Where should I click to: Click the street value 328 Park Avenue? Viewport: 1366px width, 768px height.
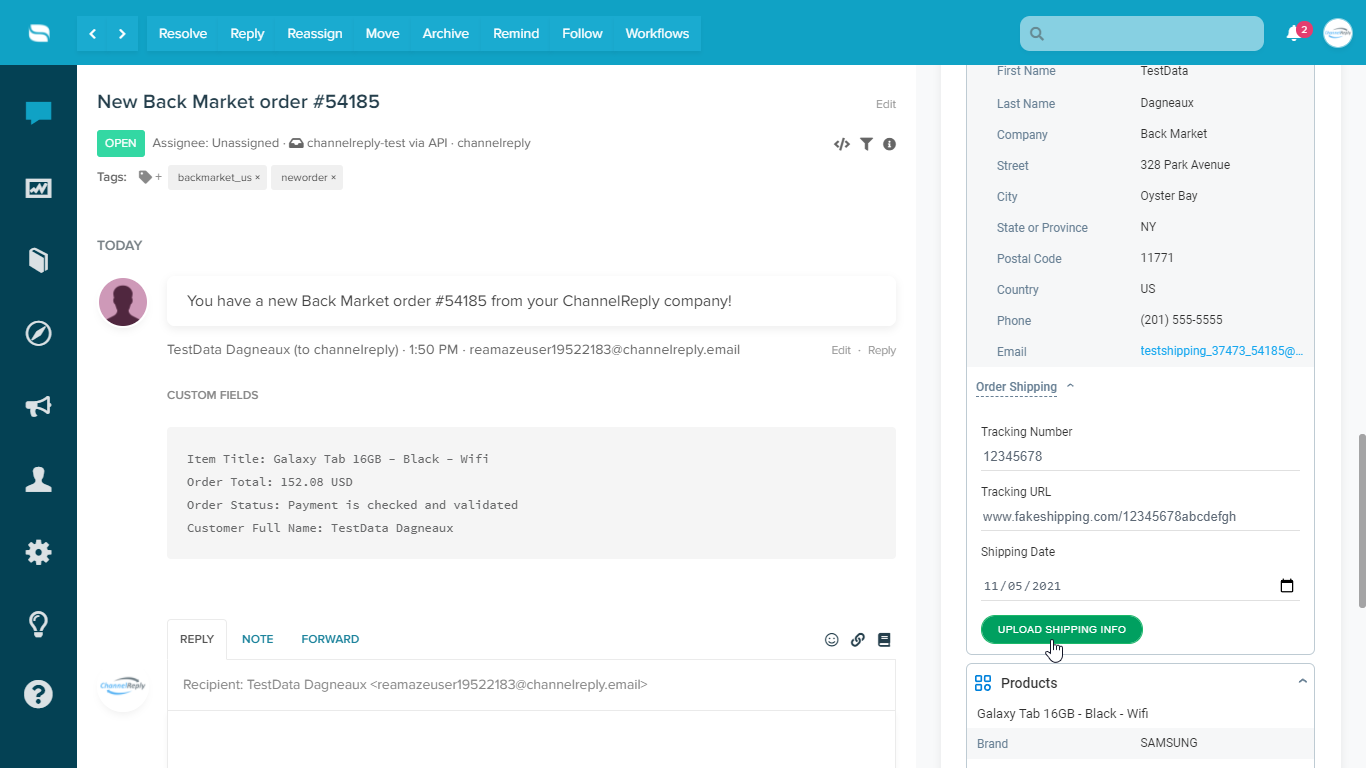[1185, 165]
